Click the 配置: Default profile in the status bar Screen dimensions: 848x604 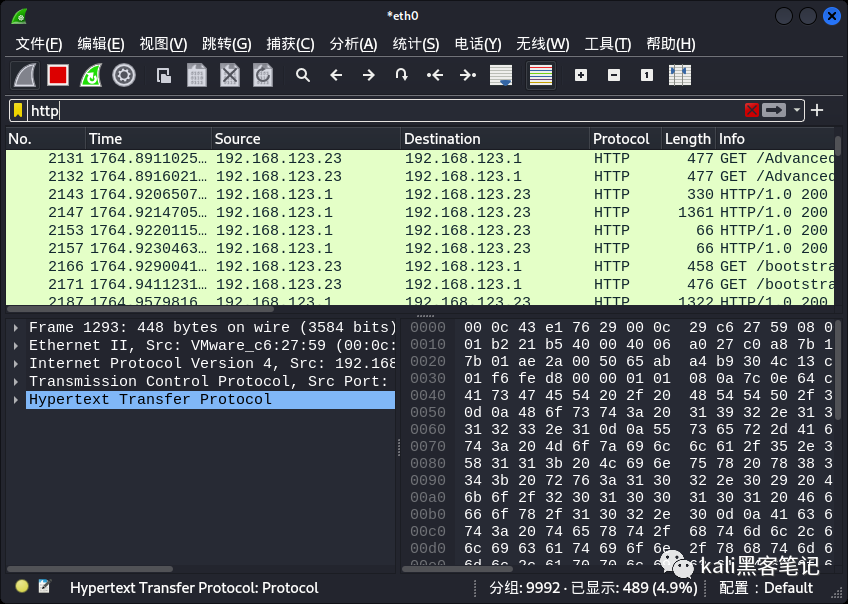[x=765, y=588]
